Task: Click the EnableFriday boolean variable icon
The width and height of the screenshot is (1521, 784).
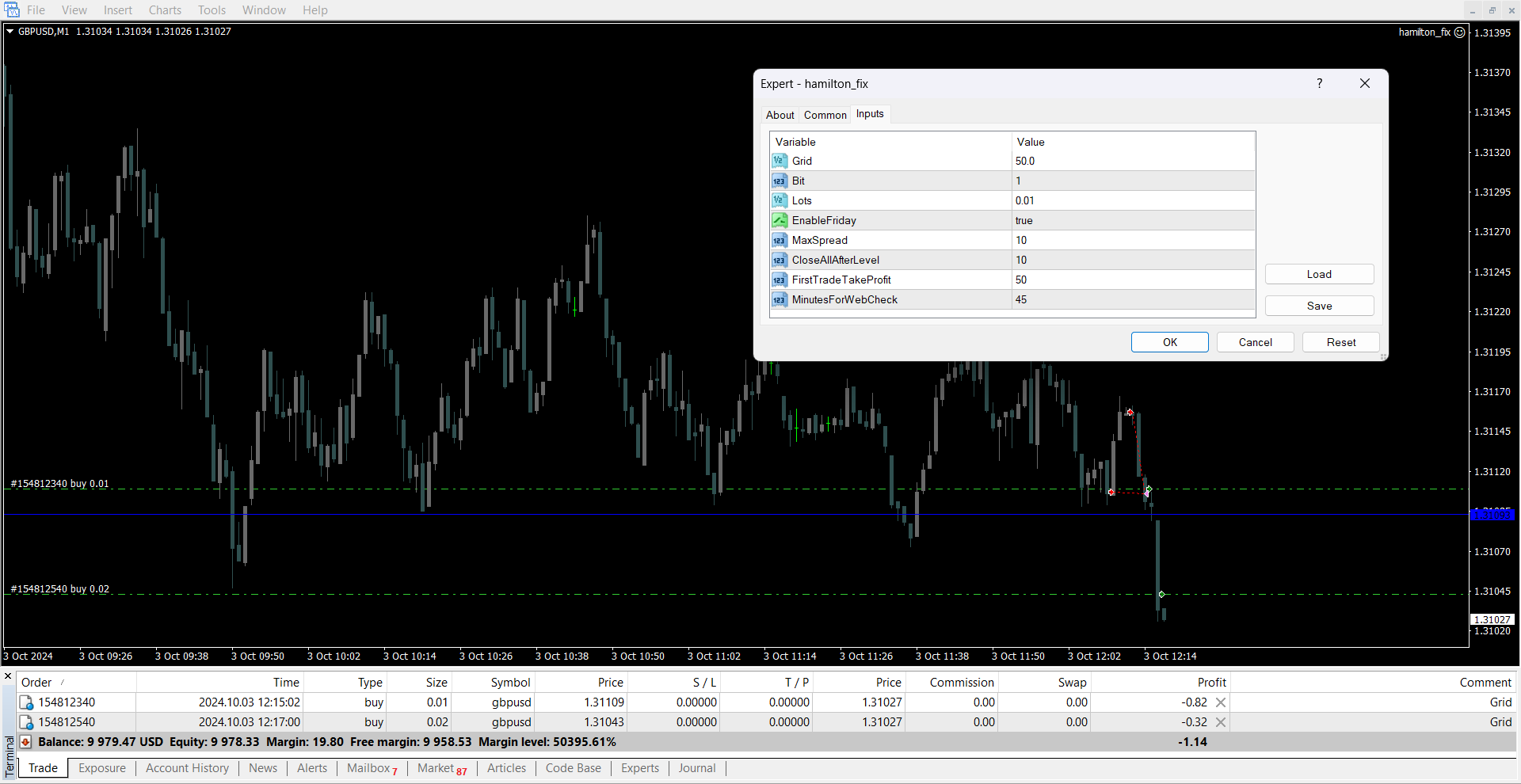Action: [x=780, y=220]
